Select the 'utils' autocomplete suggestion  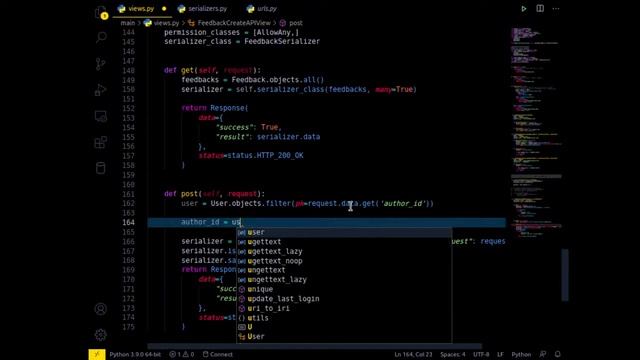[344, 318]
